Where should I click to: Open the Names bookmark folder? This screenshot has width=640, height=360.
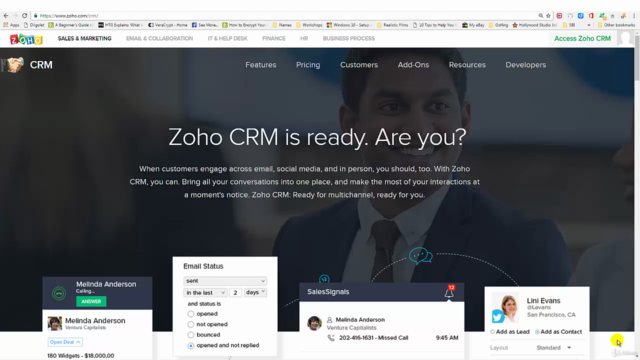tap(282, 25)
